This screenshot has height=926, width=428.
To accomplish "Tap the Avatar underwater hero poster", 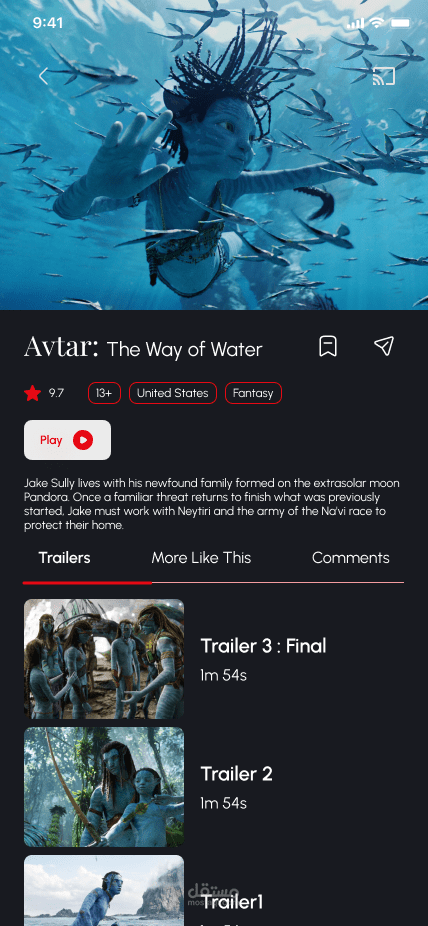I will point(214,155).
